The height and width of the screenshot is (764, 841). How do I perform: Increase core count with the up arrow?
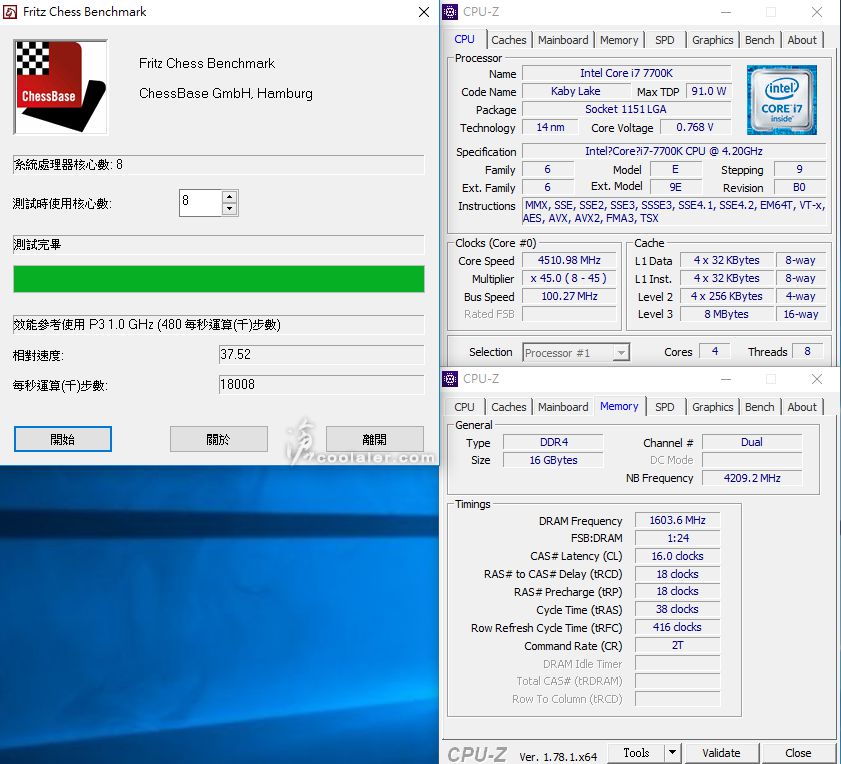coord(230,197)
